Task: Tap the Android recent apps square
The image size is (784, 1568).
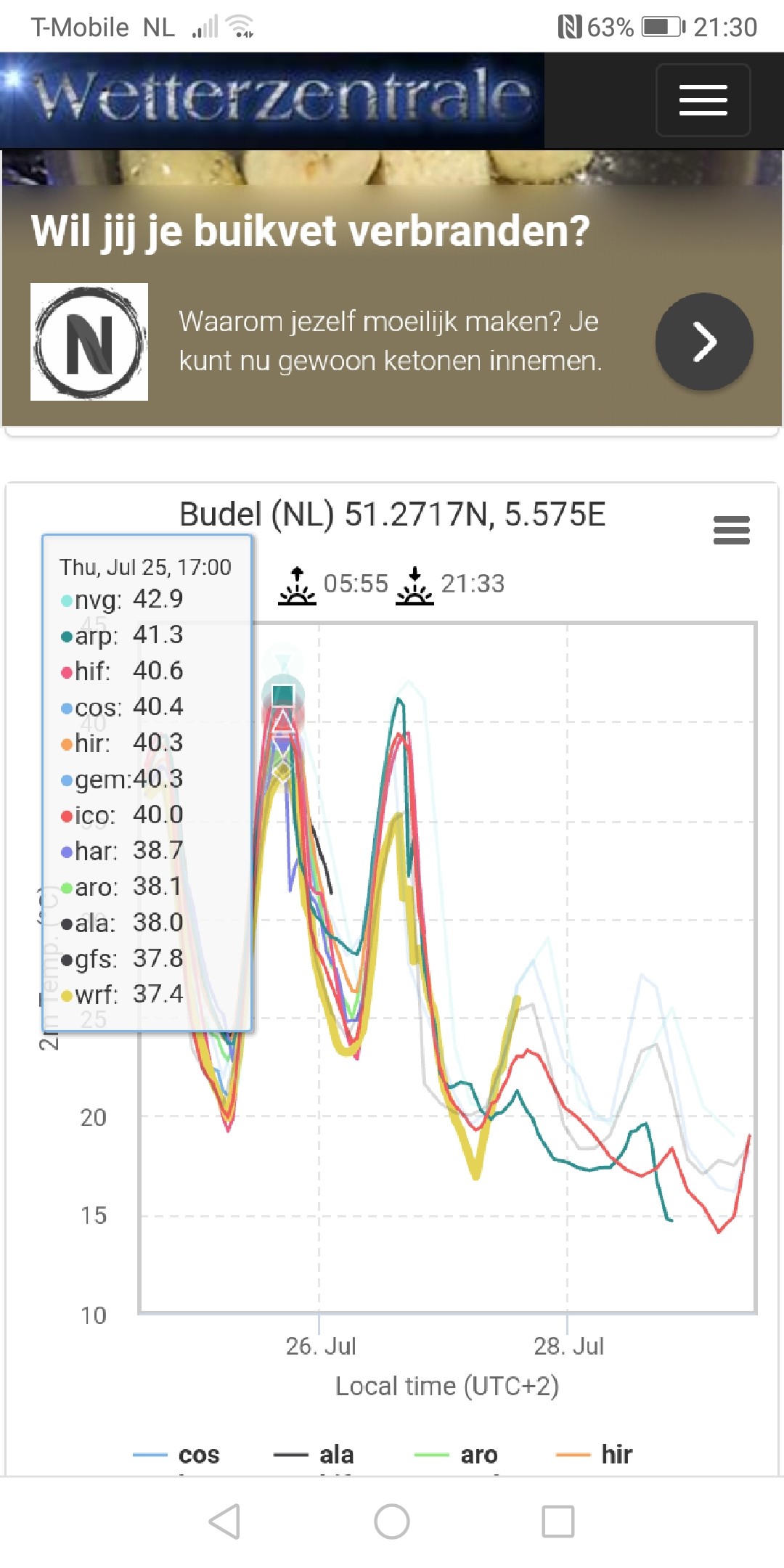Action: pos(558,1521)
